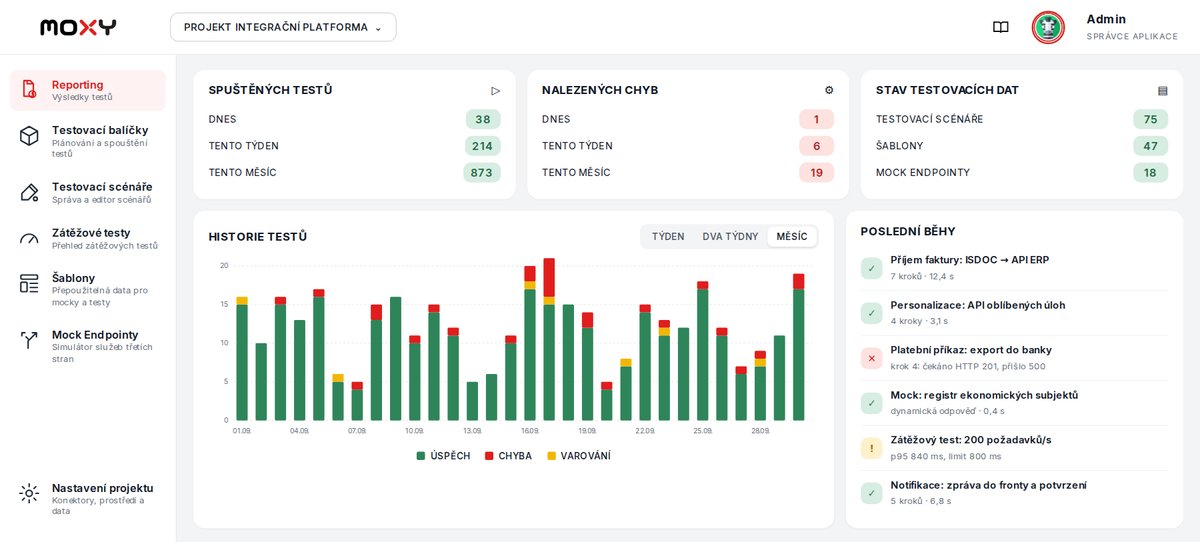Click the Mock endpointy count 18

[x=1150, y=173]
